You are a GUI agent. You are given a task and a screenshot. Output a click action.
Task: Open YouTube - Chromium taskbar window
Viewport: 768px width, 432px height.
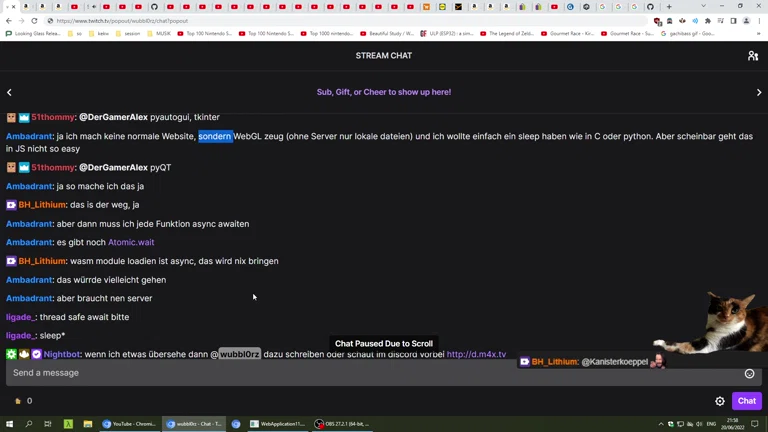pyautogui.click(x=128, y=424)
